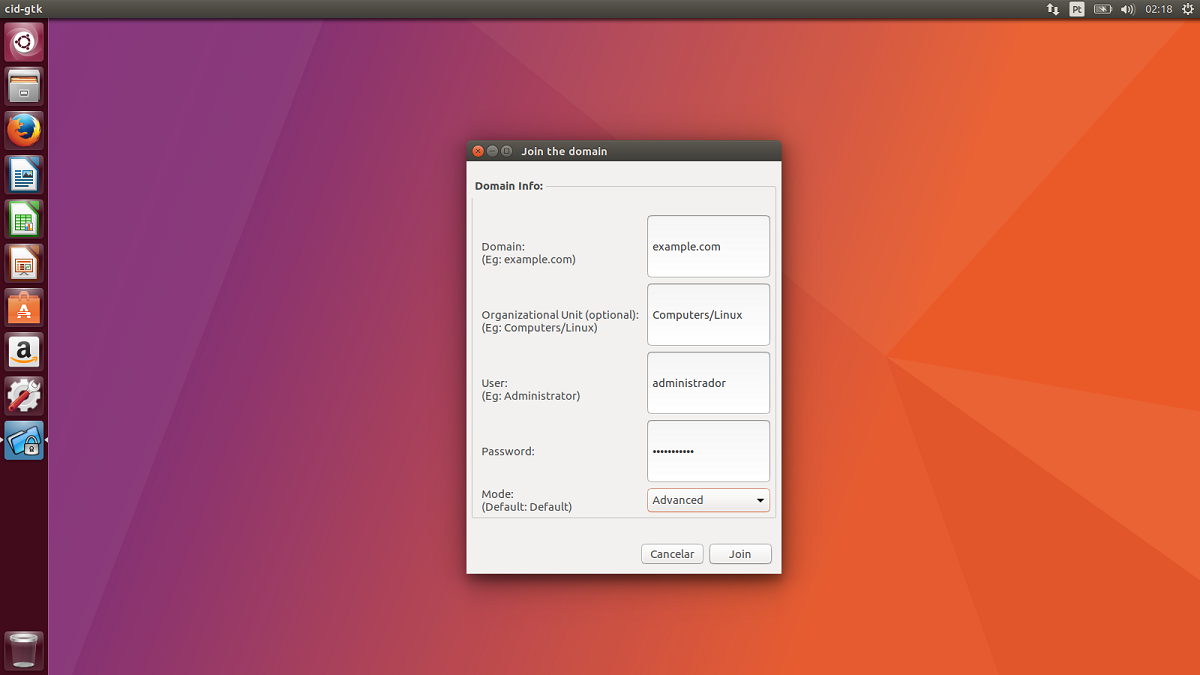Click the Organizational Unit (optional) label
The height and width of the screenshot is (675, 1200).
tap(560, 315)
